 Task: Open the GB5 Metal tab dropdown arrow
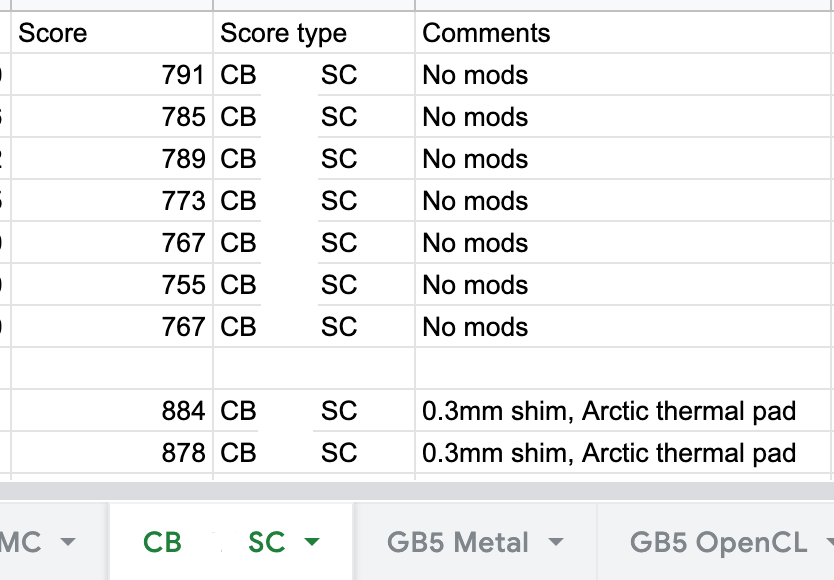point(556,543)
